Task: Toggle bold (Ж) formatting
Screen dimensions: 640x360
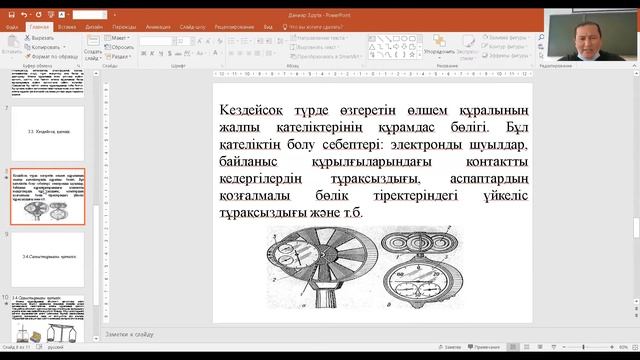Action: 144,53
